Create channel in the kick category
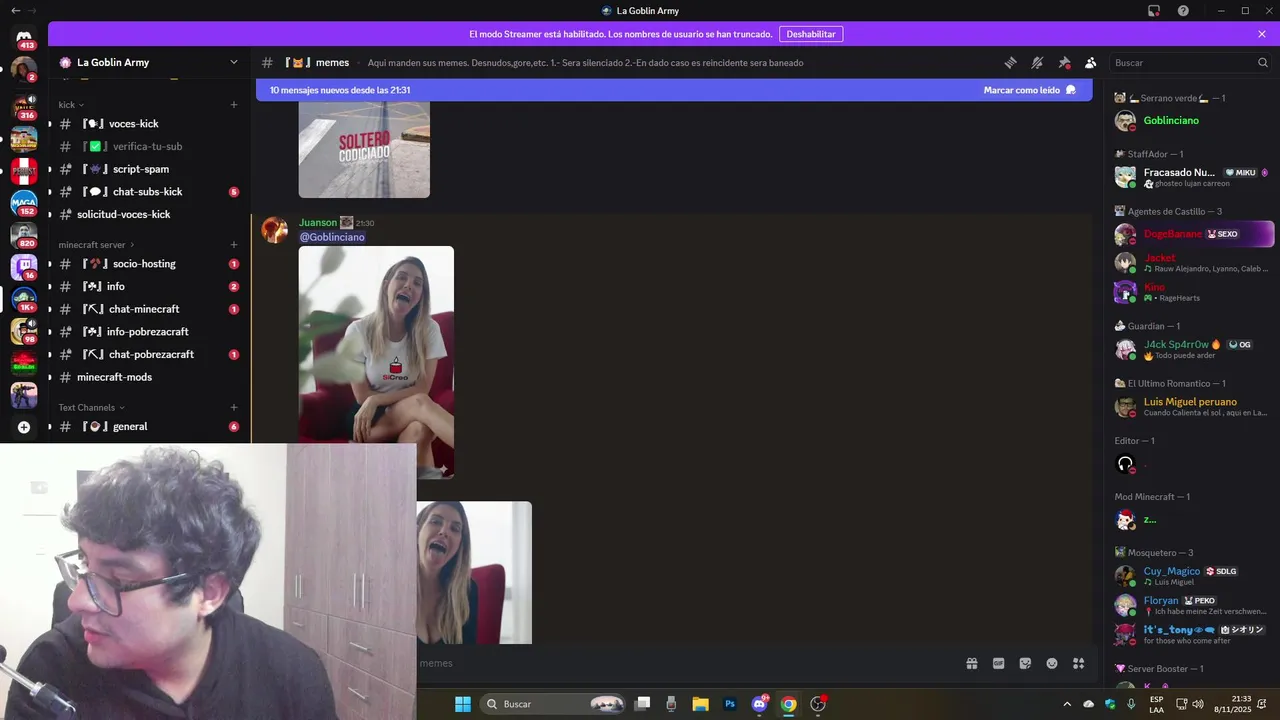The image size is (1280, 720). tap(234, 104)
